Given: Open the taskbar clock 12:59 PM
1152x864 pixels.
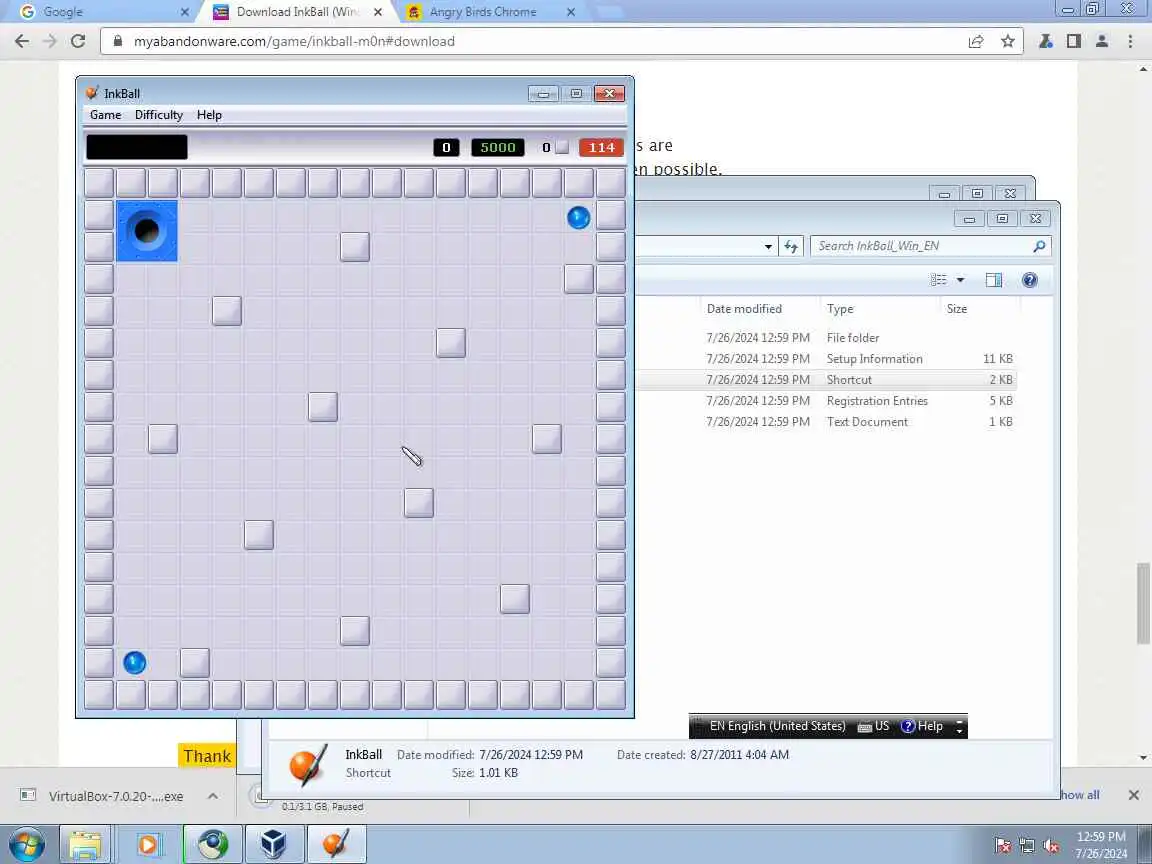Looking at the screenshot, I should 1101,845.
